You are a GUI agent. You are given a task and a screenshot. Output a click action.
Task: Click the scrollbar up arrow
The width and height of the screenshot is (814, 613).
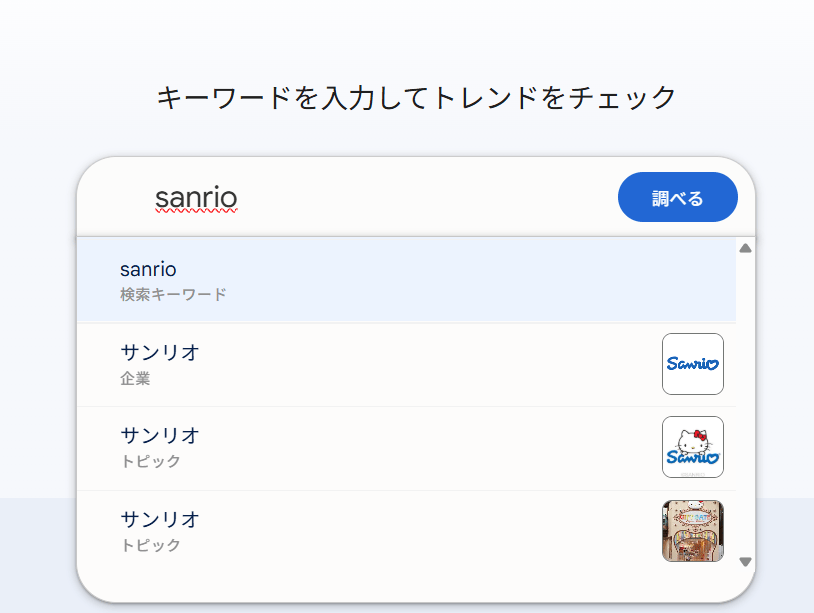click(744, 246)
